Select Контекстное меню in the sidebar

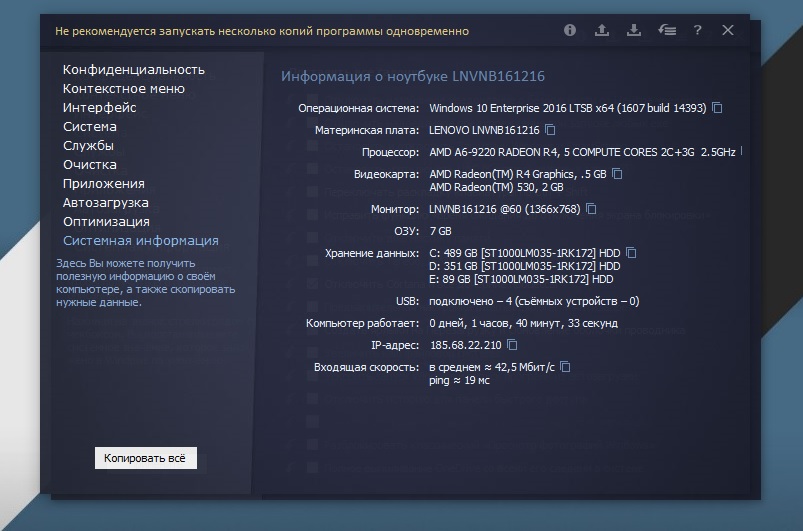(x=123, y=89)
